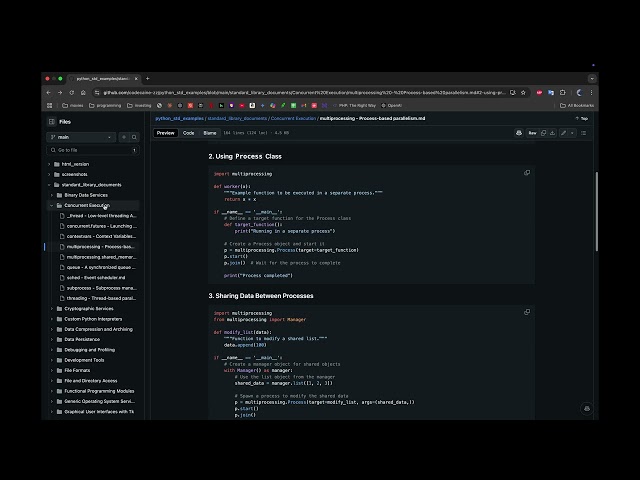Screen dimensions: 640x480
Task: Open the browser extensions puzzle icon
Action: (x=562, y=93)
